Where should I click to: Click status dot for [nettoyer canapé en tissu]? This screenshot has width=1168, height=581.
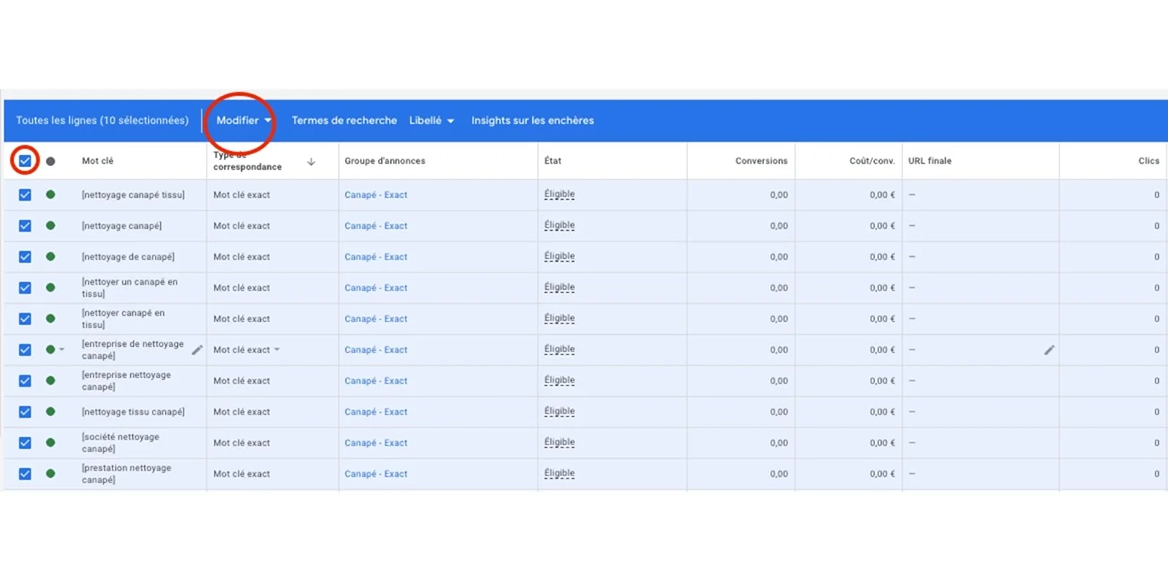pyautogui.click(x=51, y=319)
